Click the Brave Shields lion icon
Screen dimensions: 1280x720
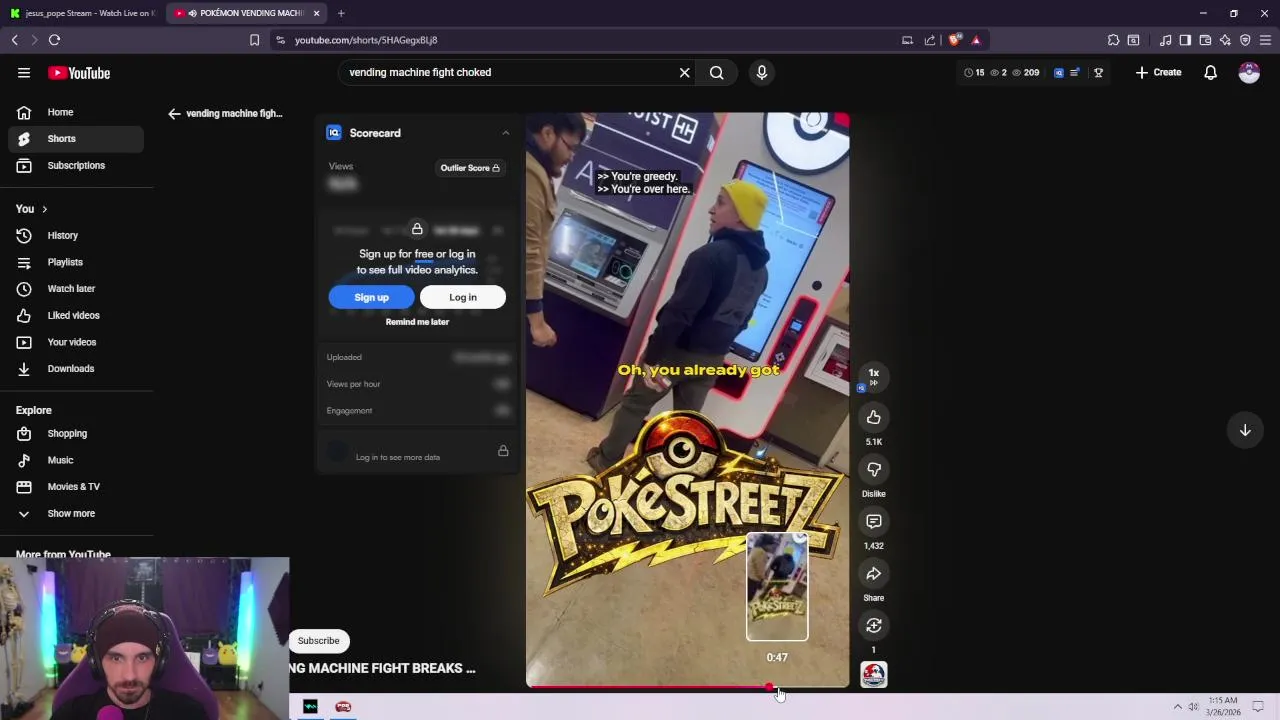coord(954,40)
